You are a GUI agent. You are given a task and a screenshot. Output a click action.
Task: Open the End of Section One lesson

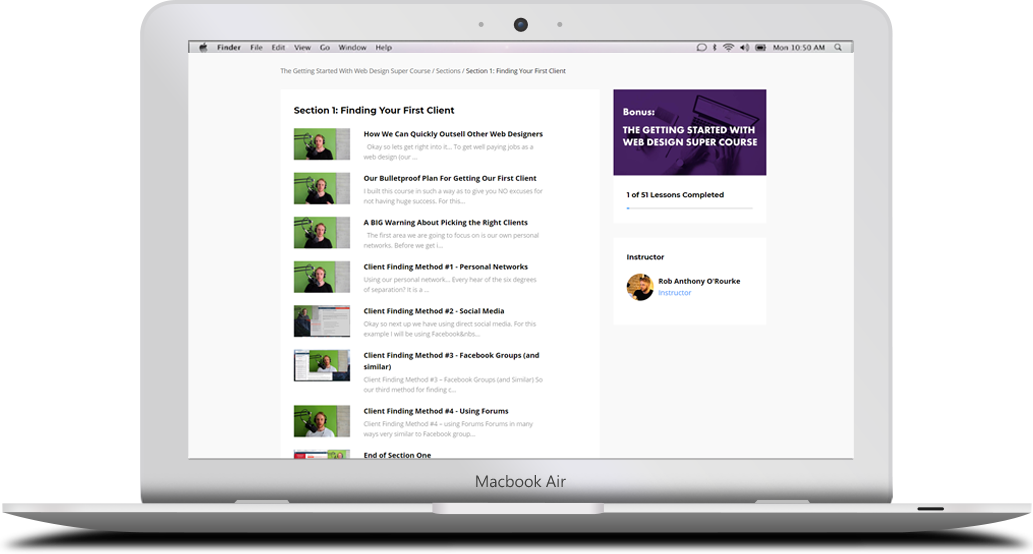coord(397,455)
